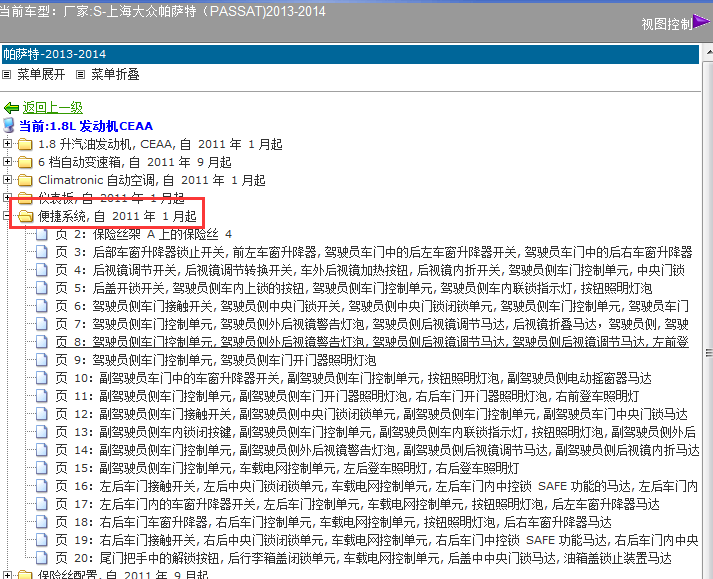The image size is (713, 579).
Task: Click document icon beside 页 10
Action: pyautogui.click(x=42, y=378)
